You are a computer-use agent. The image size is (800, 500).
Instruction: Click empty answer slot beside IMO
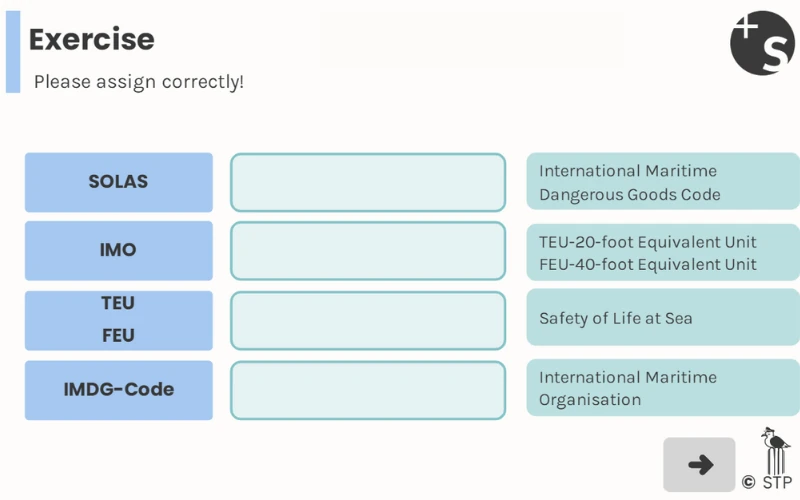[x=368, y=250]
